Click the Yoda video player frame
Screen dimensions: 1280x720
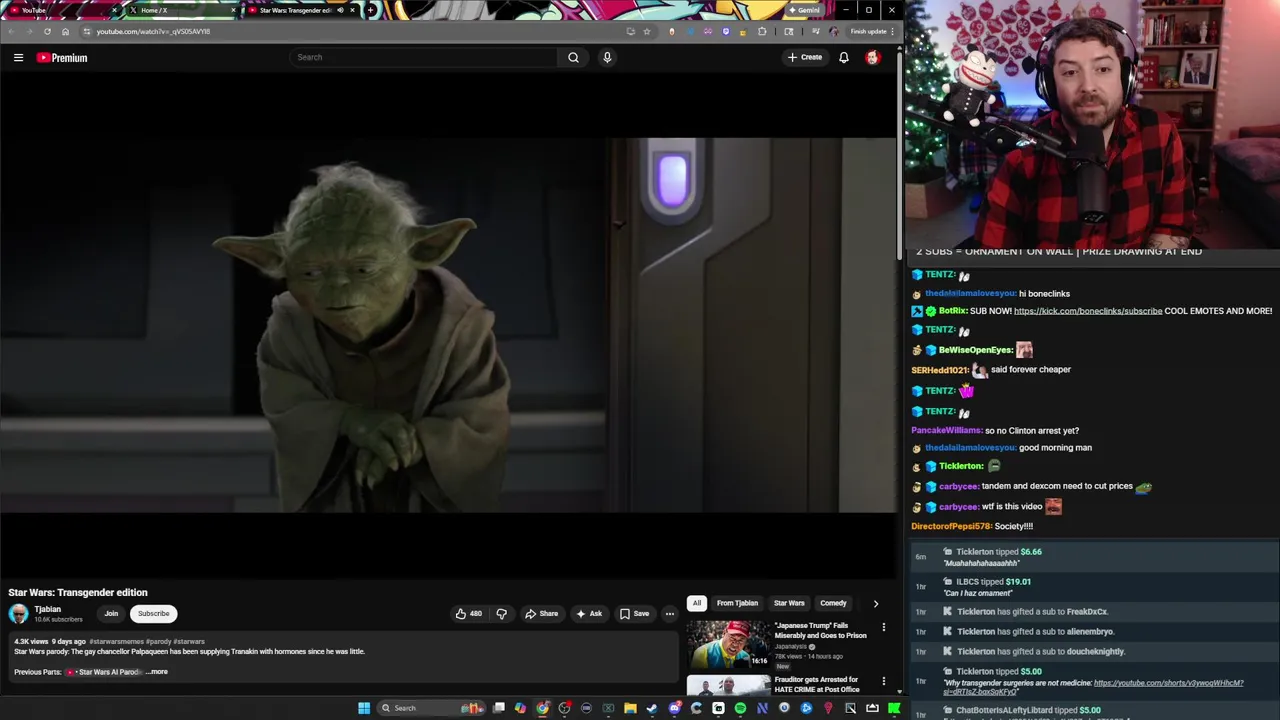[449, 325]
